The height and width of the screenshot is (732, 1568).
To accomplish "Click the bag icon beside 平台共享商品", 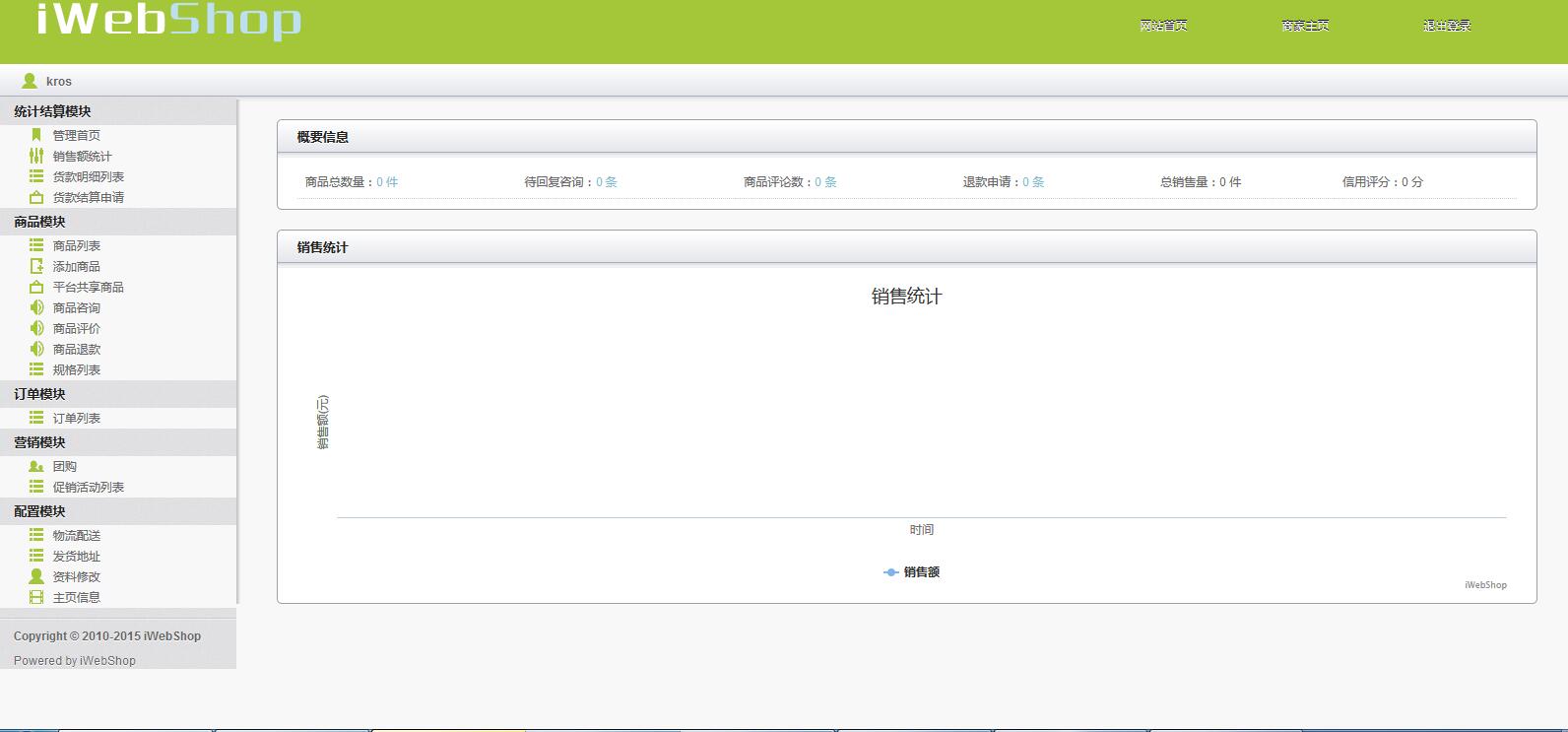I will (x=36, y=287).
